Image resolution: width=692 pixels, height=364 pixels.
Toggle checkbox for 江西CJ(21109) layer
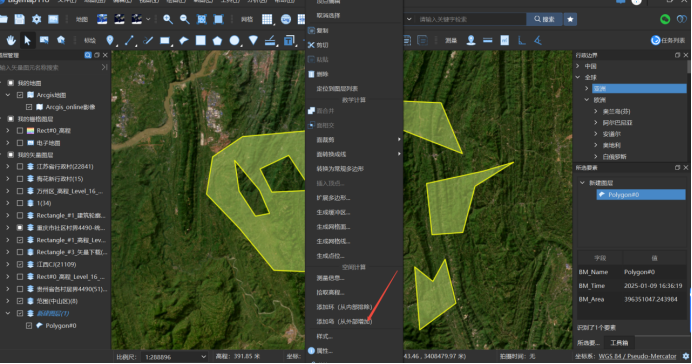pyautogui.click(x=20, y=264)
